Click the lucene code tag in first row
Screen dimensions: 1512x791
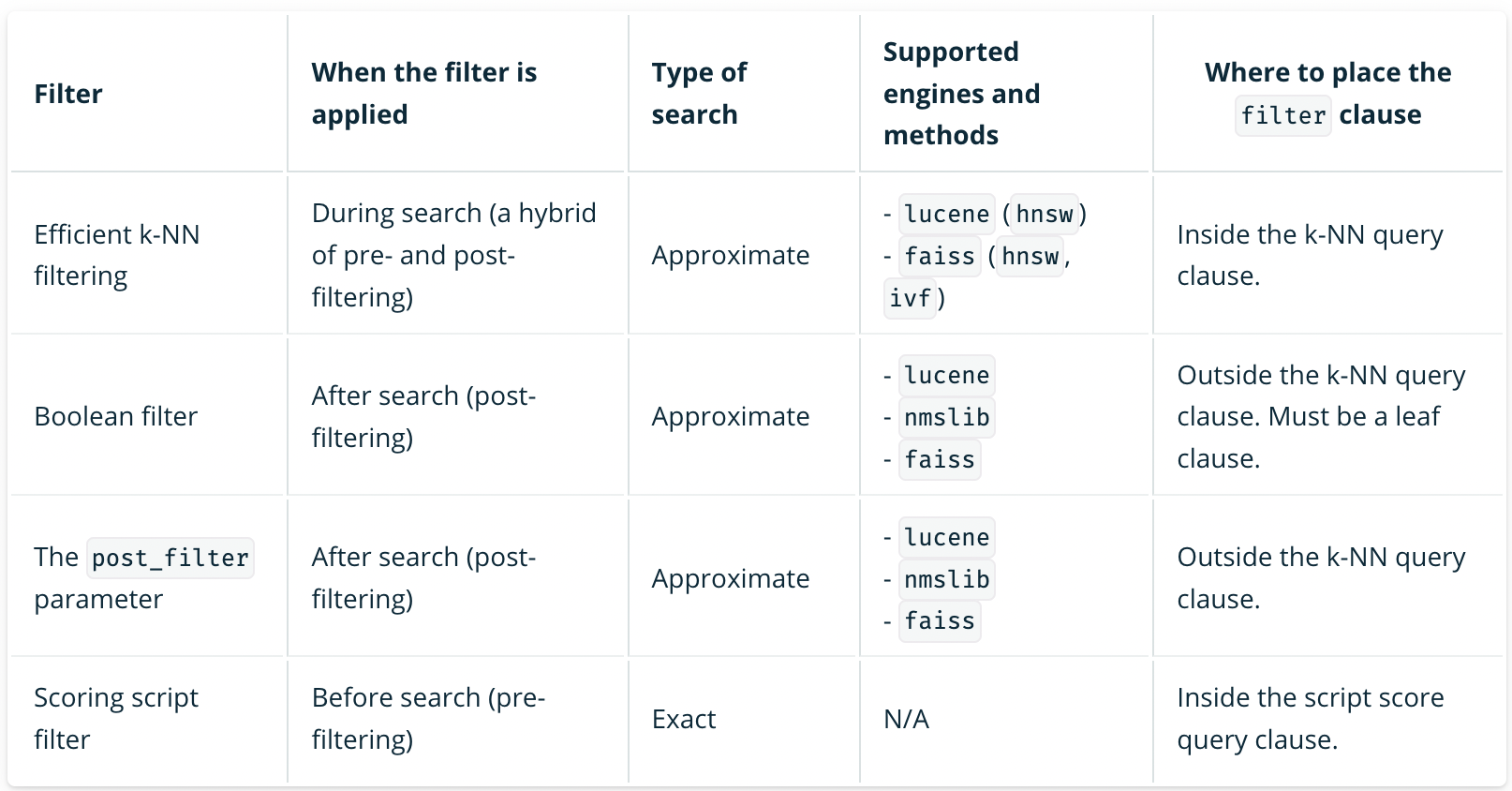coord(946,214)
